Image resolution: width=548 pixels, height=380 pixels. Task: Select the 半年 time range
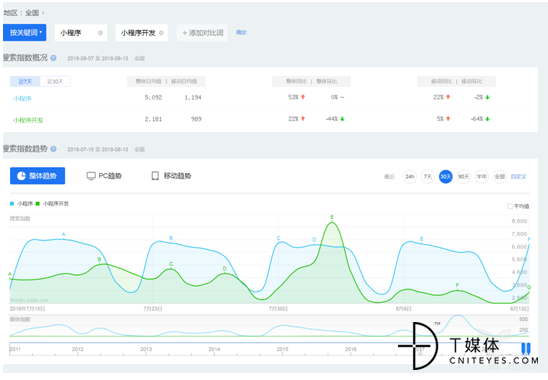[x=482, y=177]
